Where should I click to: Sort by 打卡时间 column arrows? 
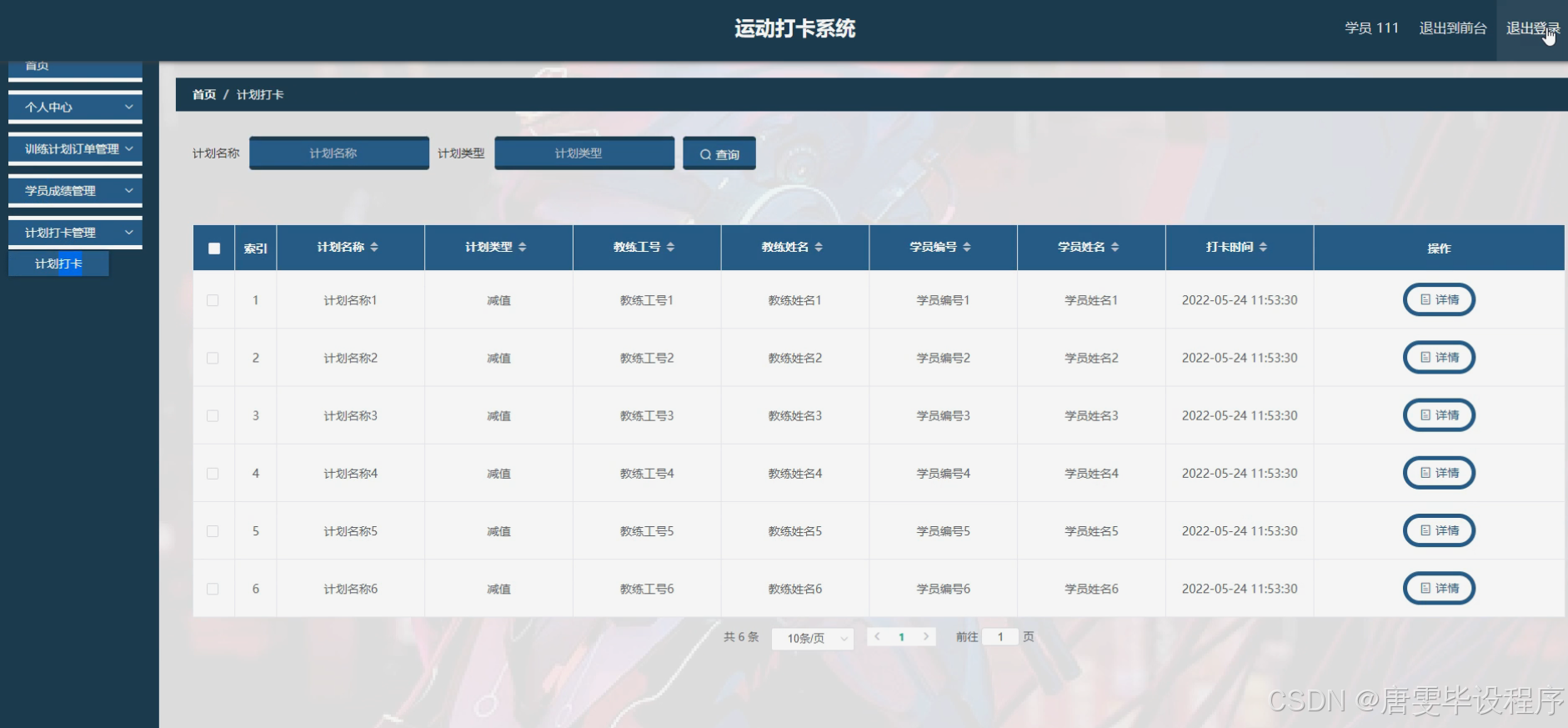click(x=1264, y=247)
